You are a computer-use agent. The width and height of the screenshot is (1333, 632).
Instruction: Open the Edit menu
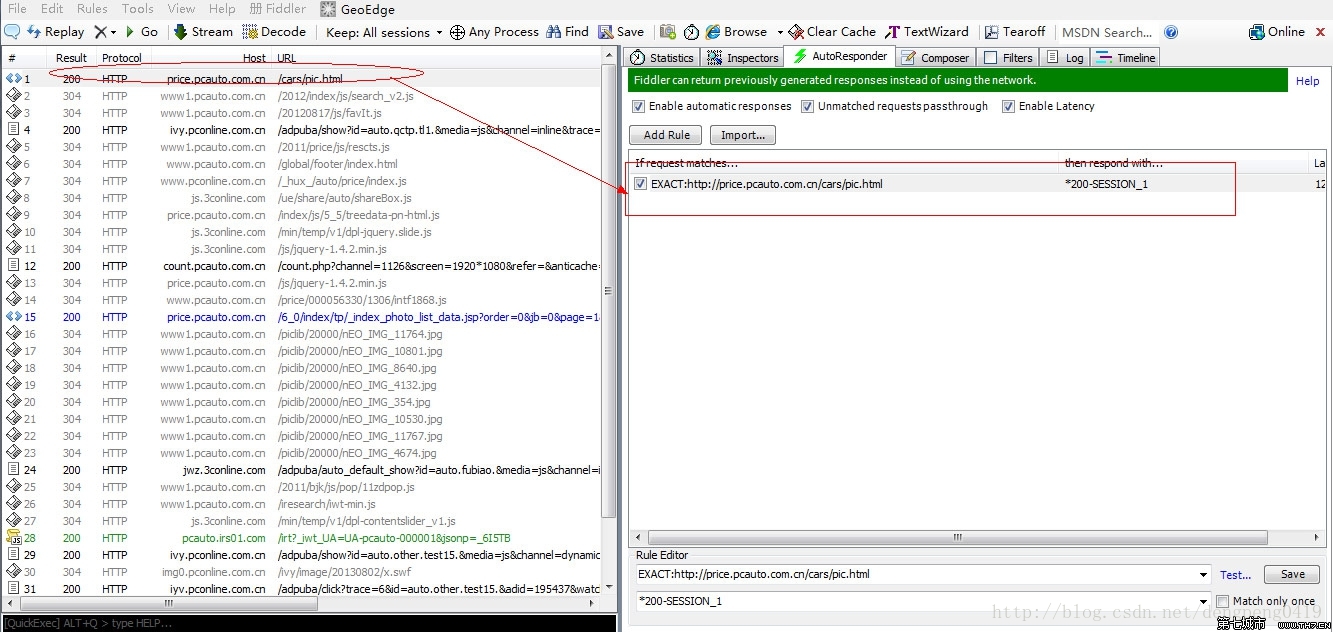coord(52,9)
